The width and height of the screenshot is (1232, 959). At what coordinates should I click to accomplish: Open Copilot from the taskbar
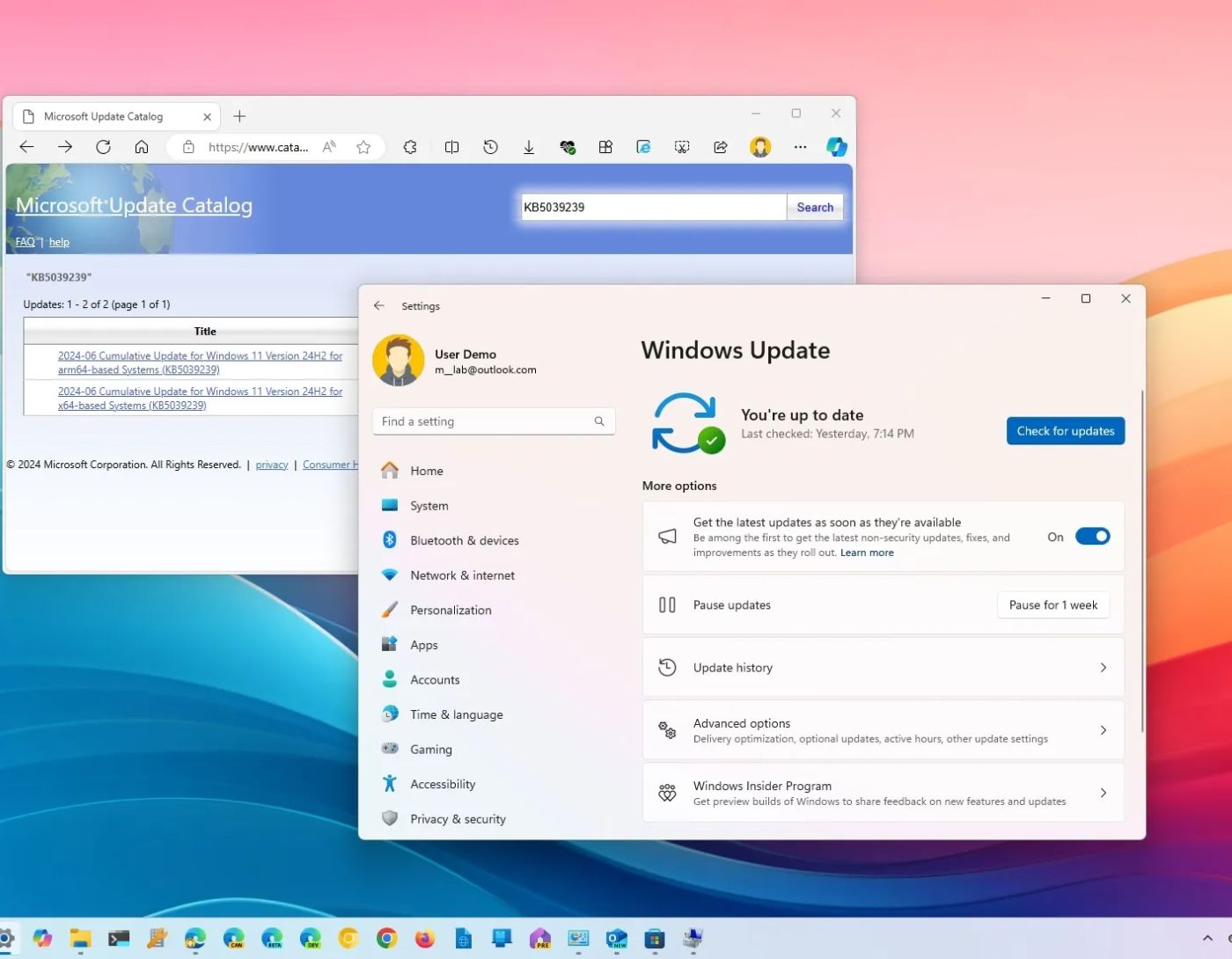pos(42,939)
